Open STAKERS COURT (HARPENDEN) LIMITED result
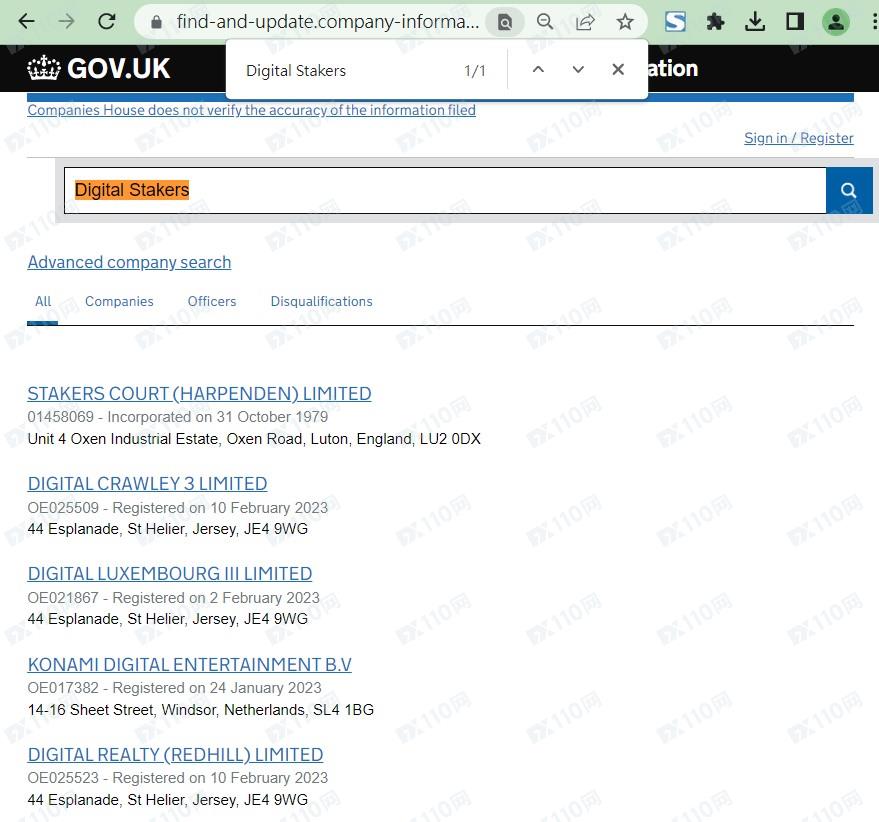 pos(199,393)
